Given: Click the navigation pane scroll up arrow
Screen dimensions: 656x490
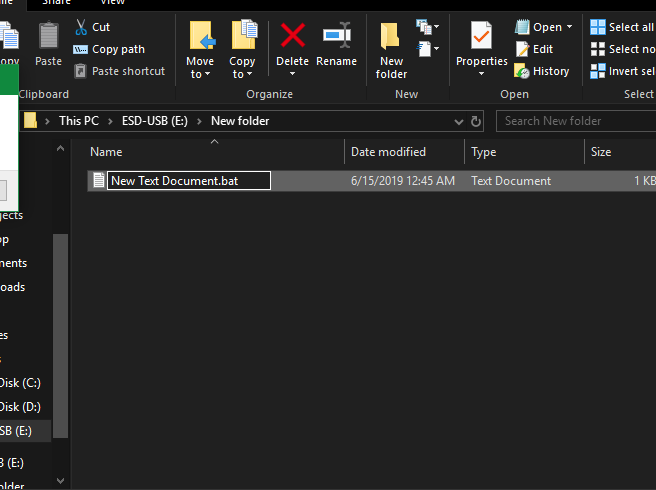Looking at the screenshot, I should (60, 149).
